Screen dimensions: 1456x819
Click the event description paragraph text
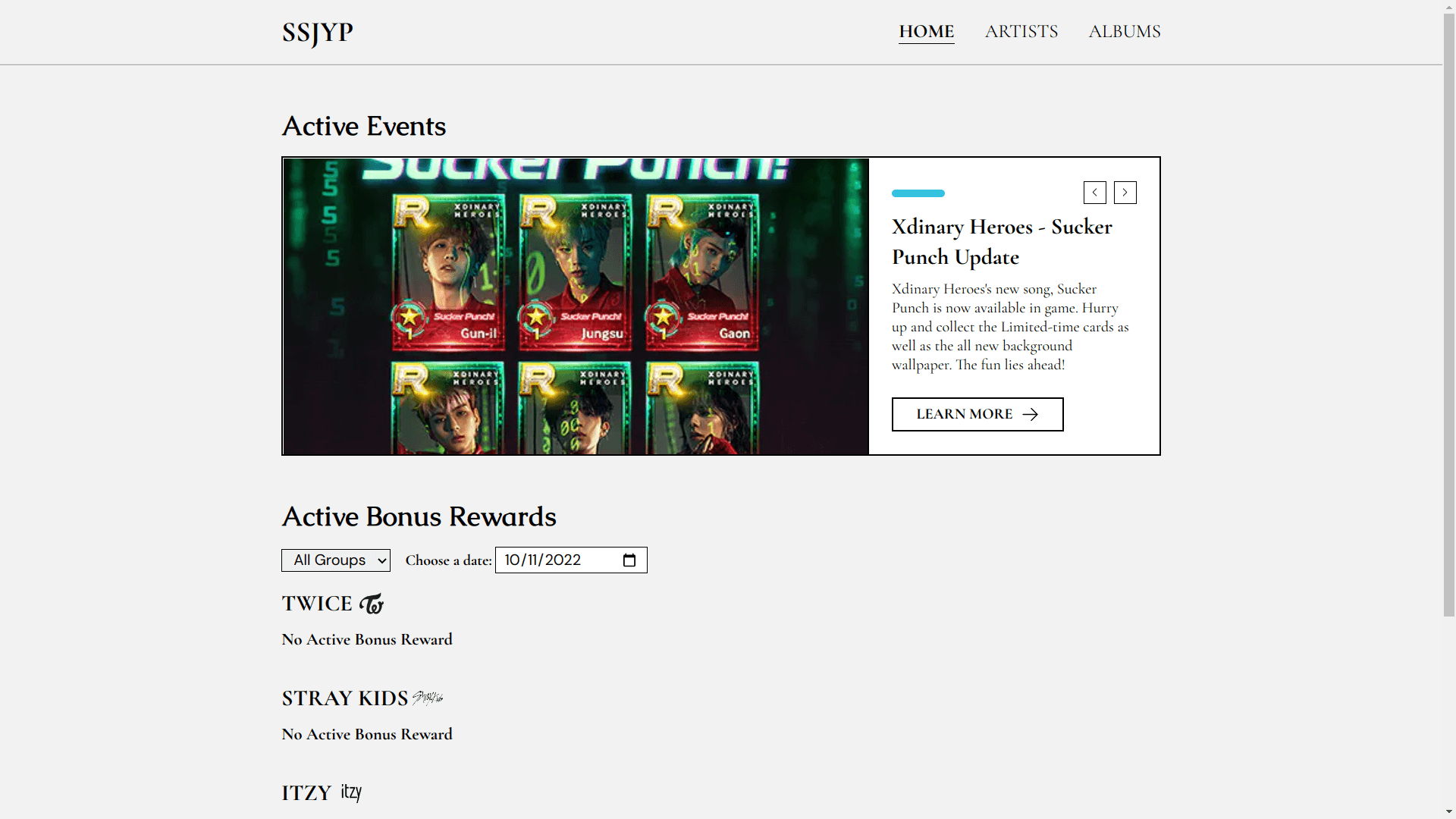pyautogui.click(x=1010, y=327)
